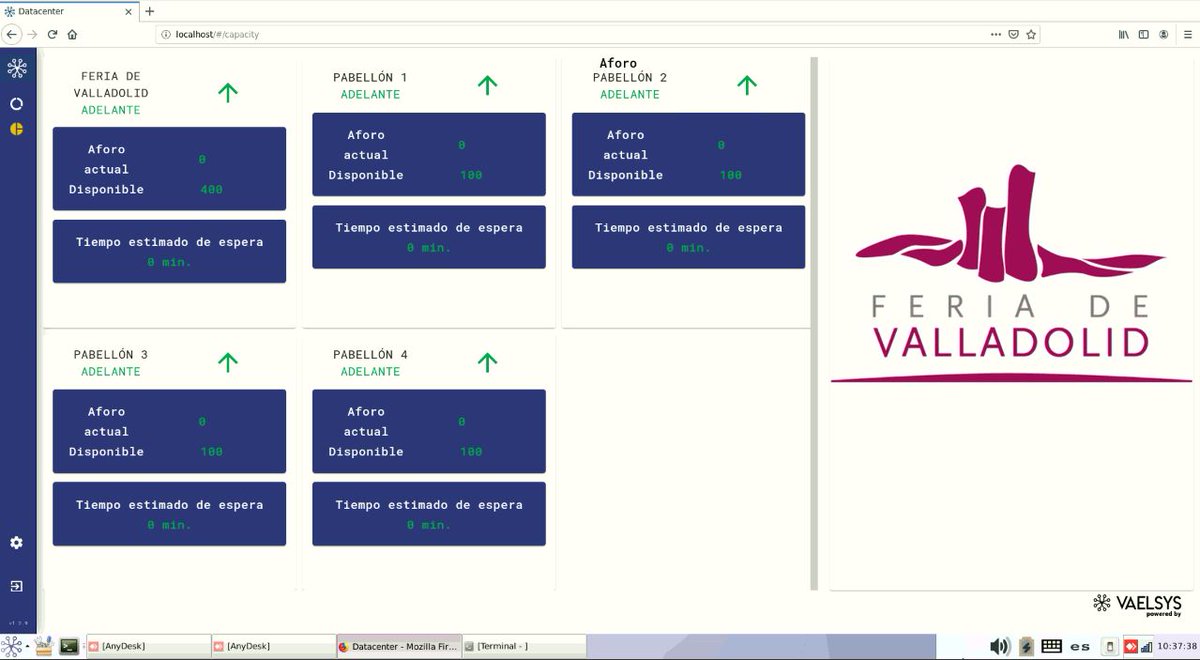Image resolution: width=1200 pixels, height=660 pixels.
Task: Click ADELANTE status under Pabellón 1
Action: point(370,95)
